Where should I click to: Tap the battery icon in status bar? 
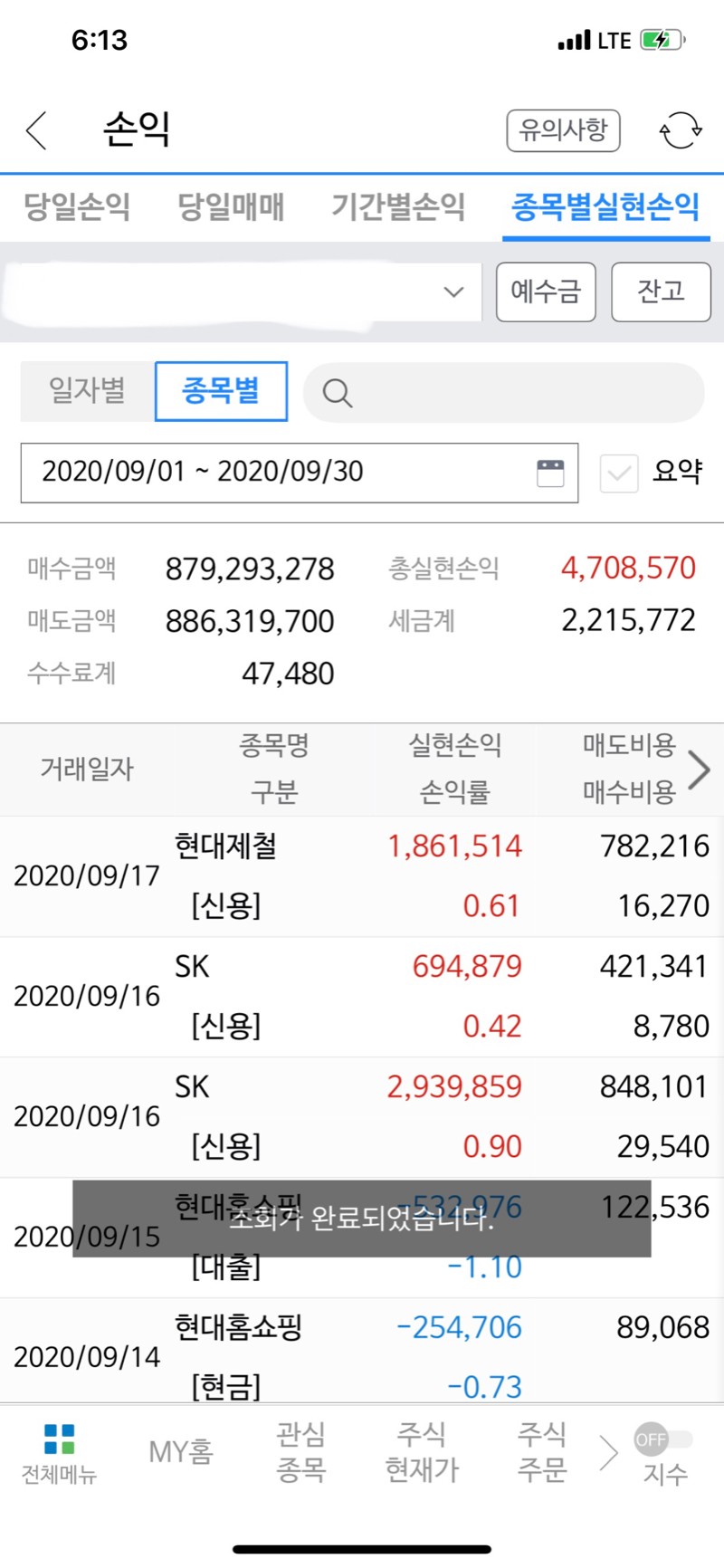click(662, 41)
